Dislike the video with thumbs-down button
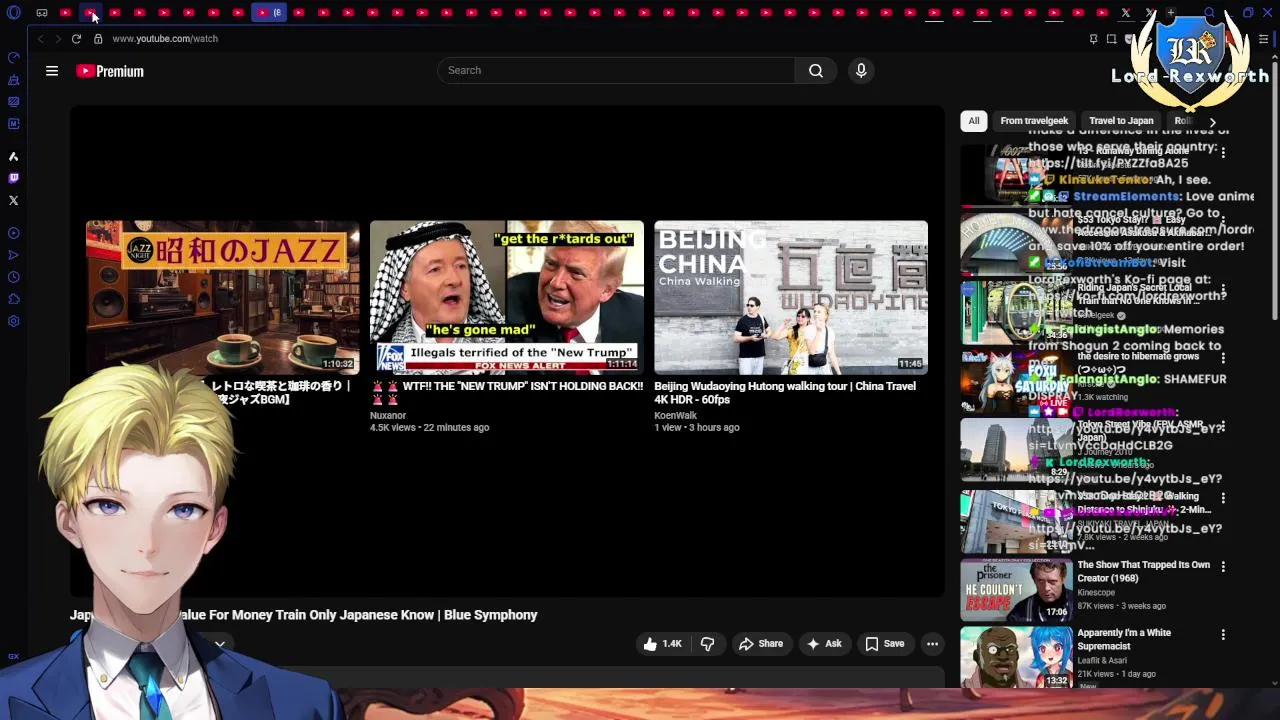 pyautogui.click(x=707, y=644)
